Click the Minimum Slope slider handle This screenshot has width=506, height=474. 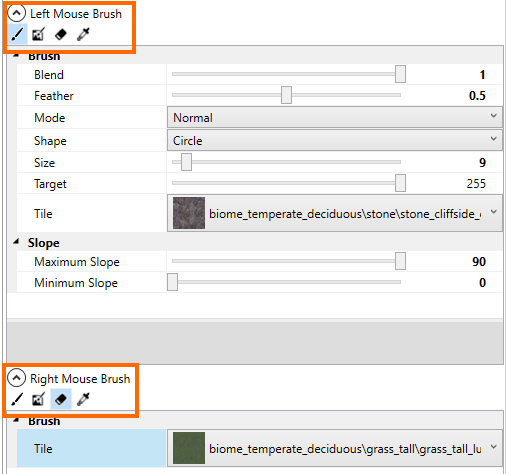172,282
